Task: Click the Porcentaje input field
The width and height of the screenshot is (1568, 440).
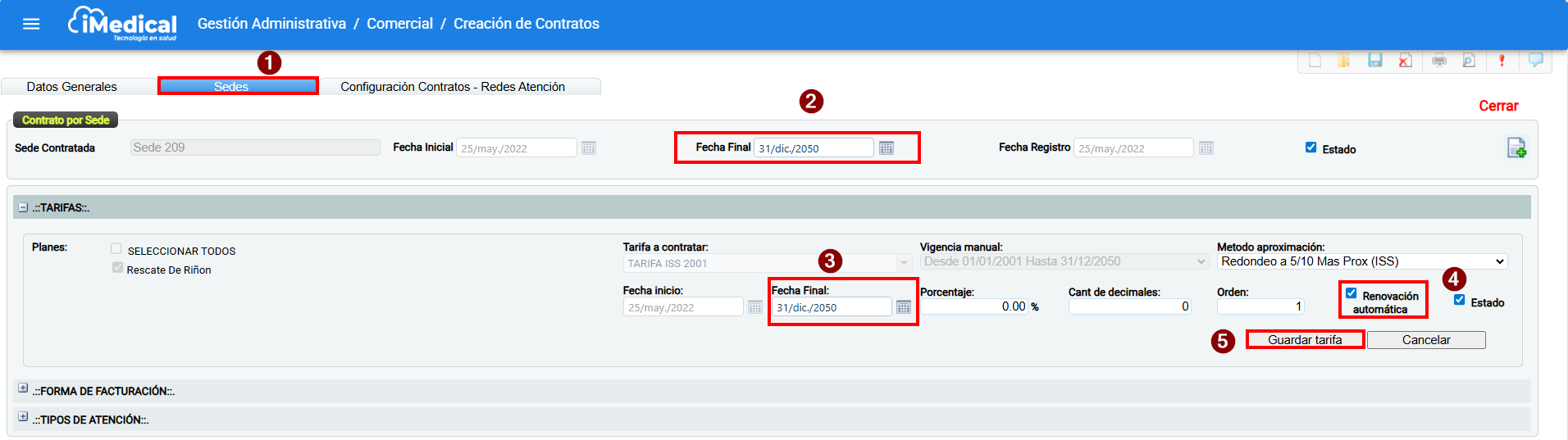Action: 974,306
